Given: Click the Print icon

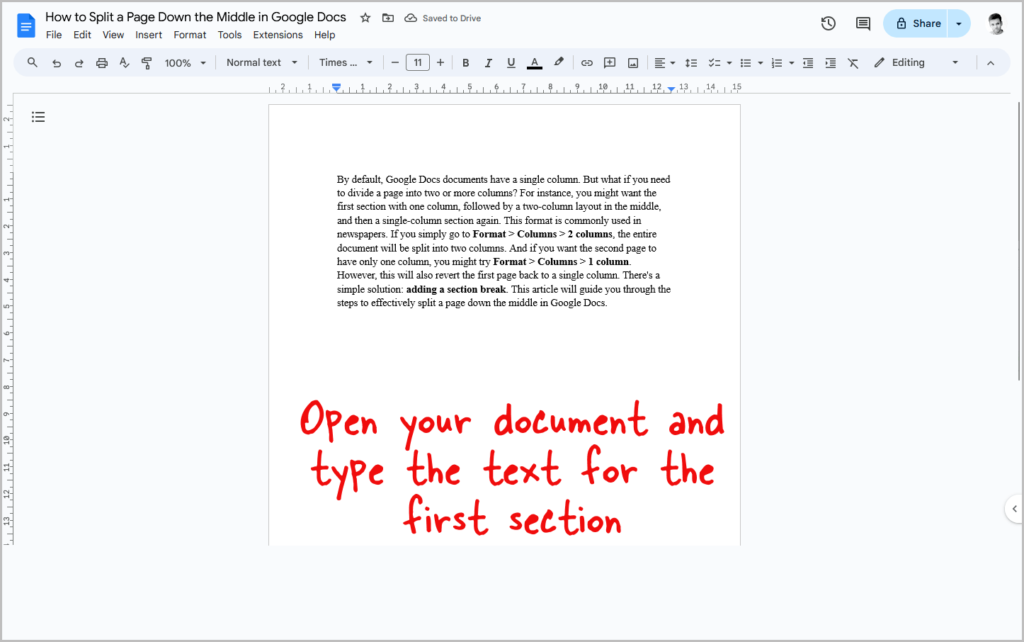Looking at the screenshot, I should (x=101, y=62).
